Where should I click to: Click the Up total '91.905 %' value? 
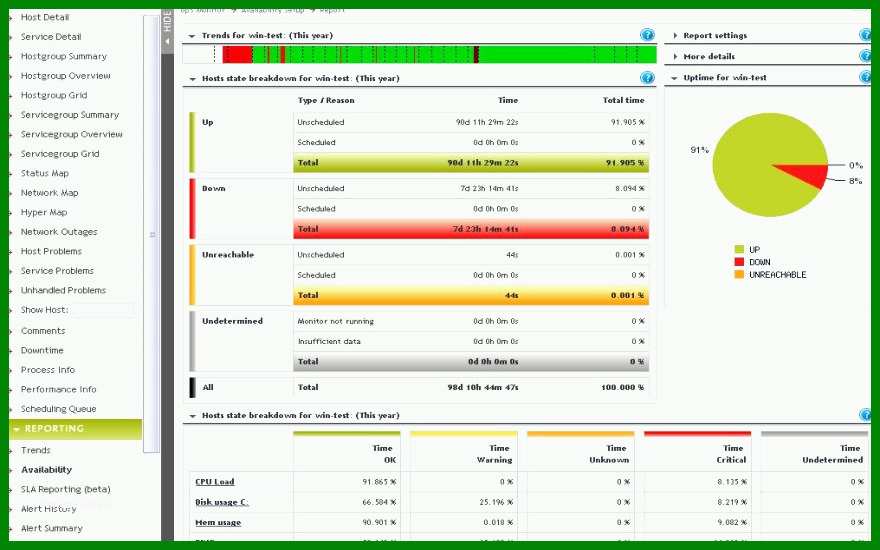tap(625, 163)
